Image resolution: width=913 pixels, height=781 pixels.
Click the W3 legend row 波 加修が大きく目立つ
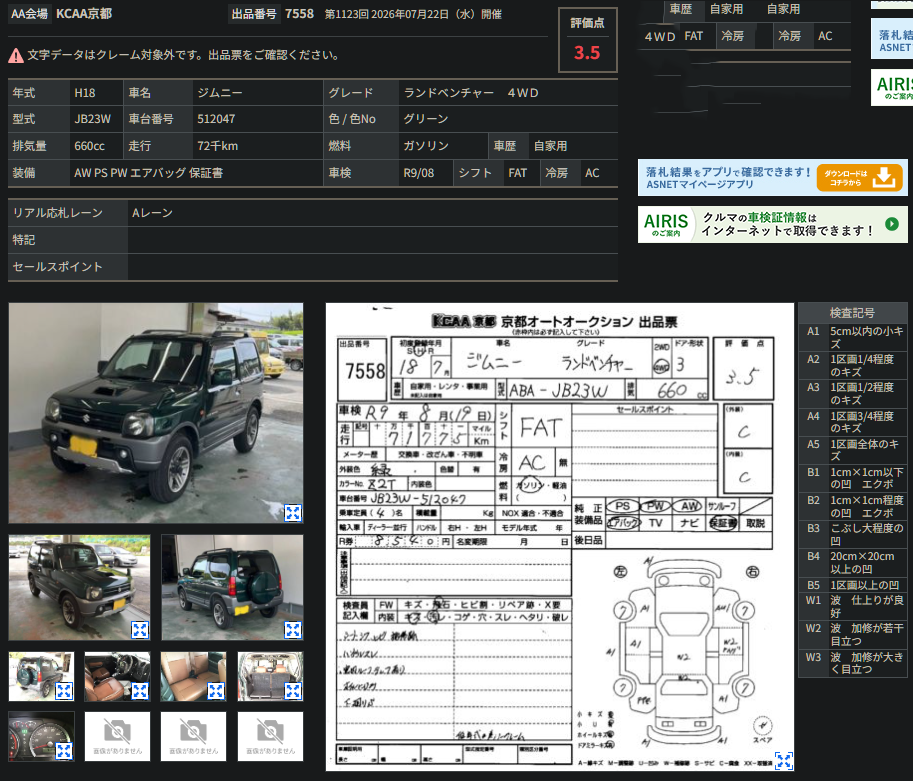click(x=852, y=663)
